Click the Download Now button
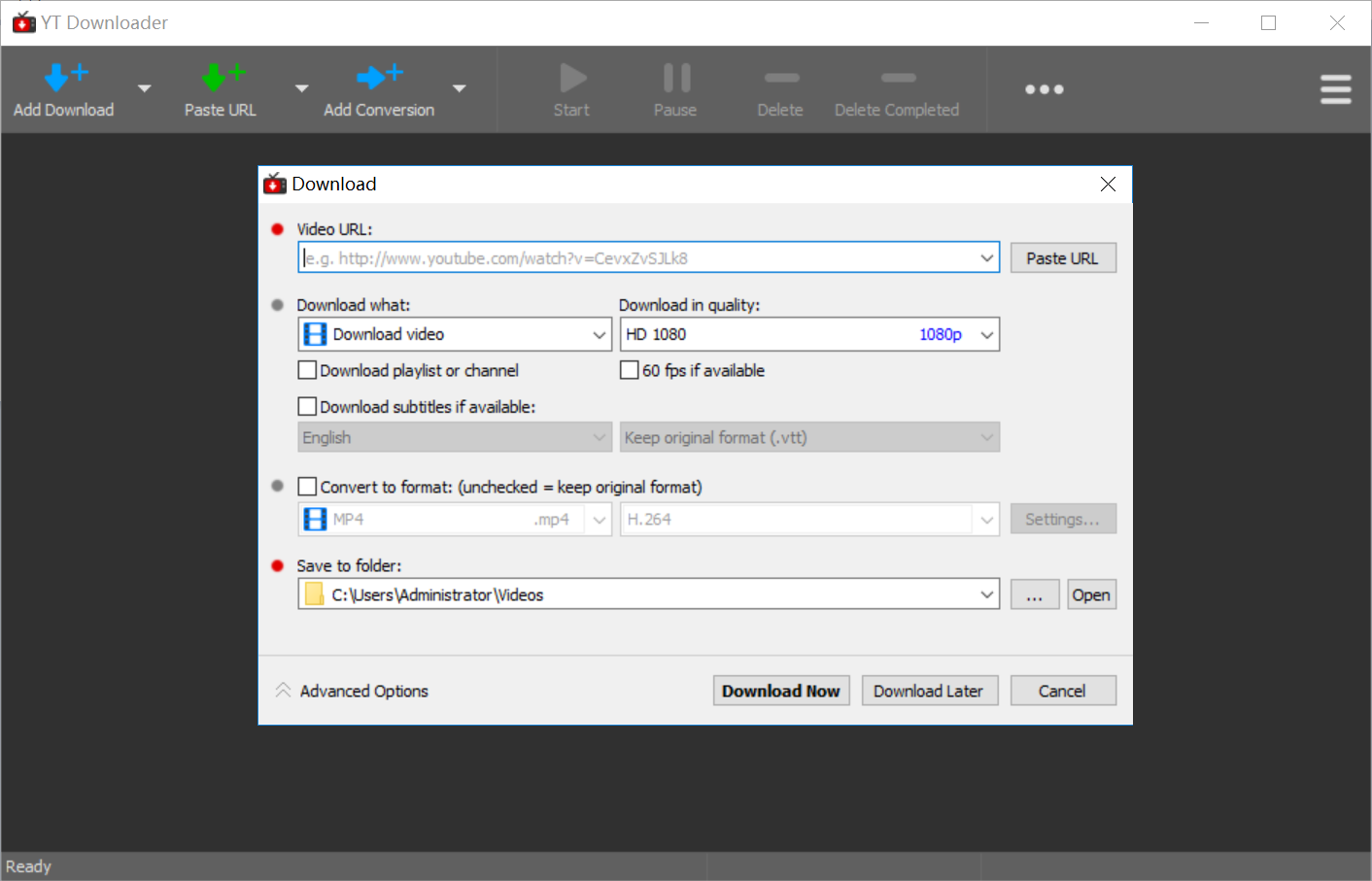 coord(781,691)
